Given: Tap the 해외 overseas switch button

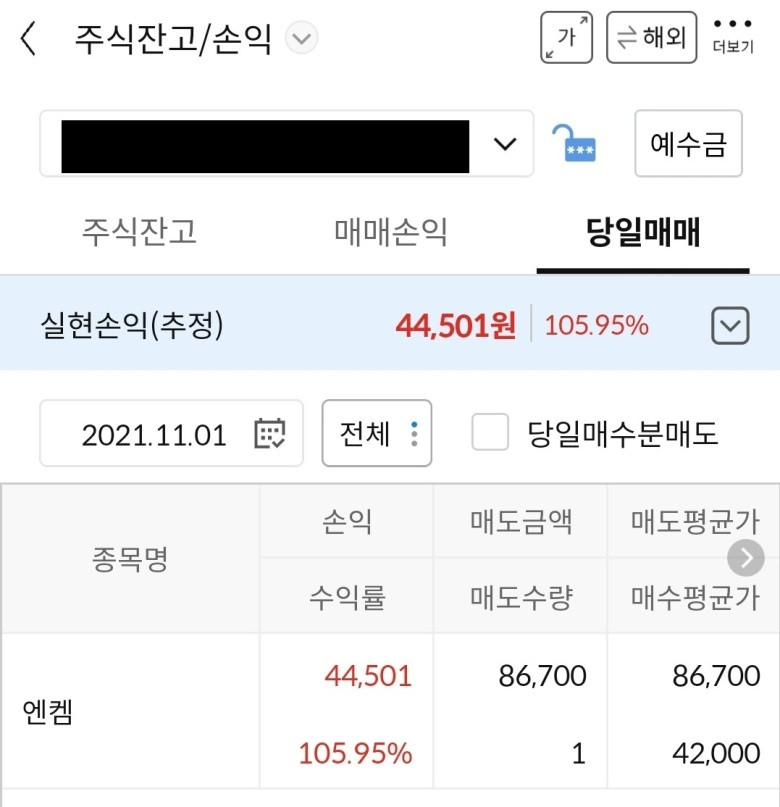Looking at the screenshot, I should 651,38.
